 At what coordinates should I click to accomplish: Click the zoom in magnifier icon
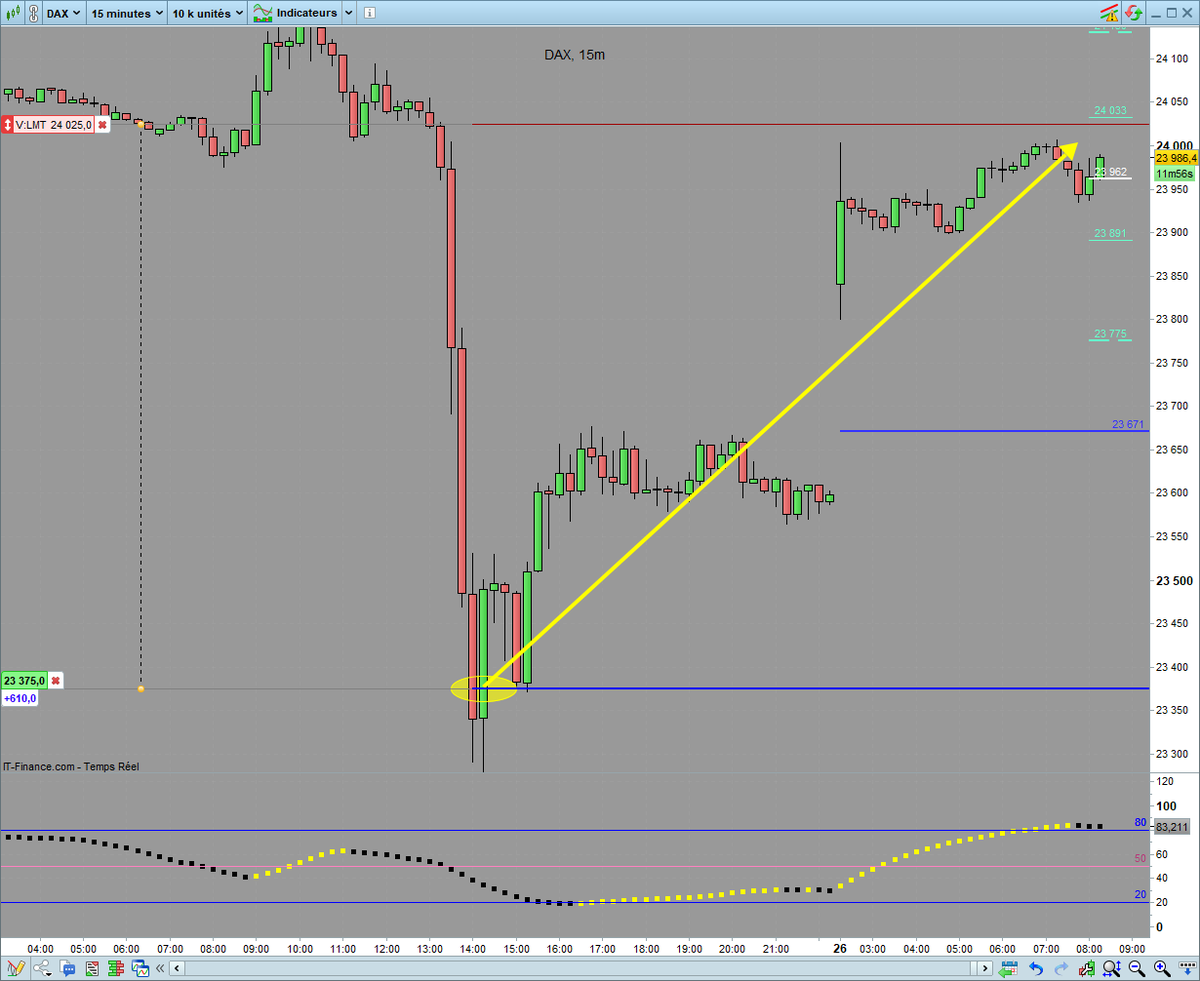[1162, 968]
